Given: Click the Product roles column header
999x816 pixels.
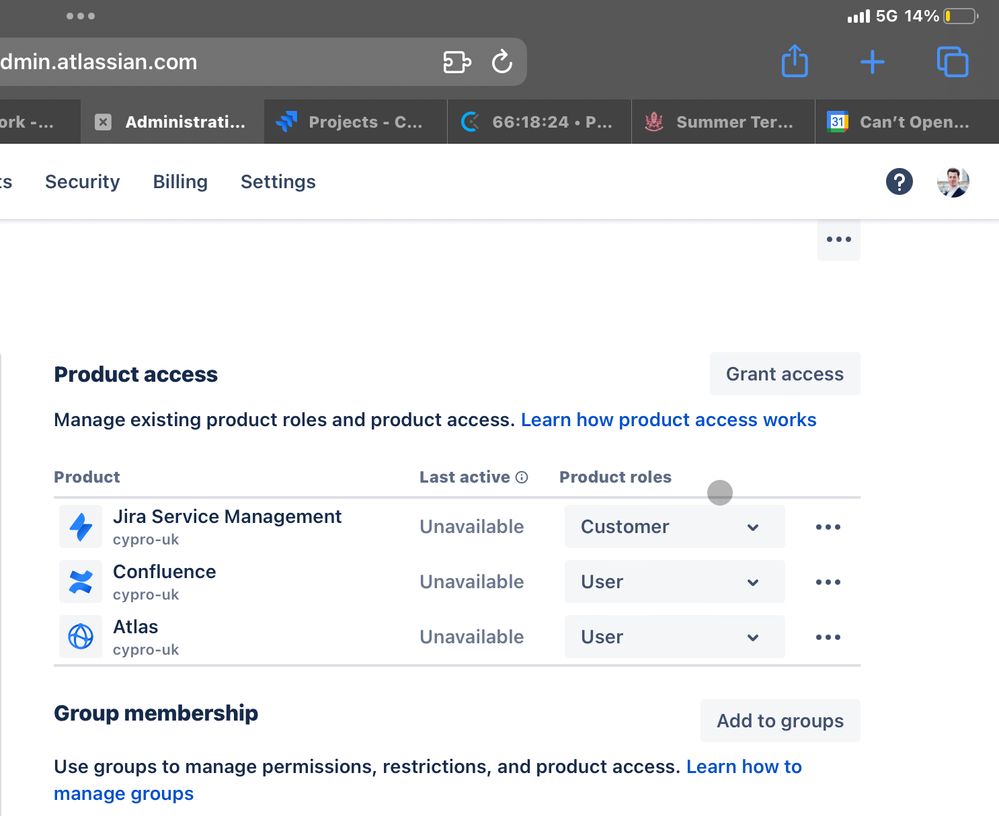Looking at the screenshot, I should pyautogui.click(x=615, y=477).
